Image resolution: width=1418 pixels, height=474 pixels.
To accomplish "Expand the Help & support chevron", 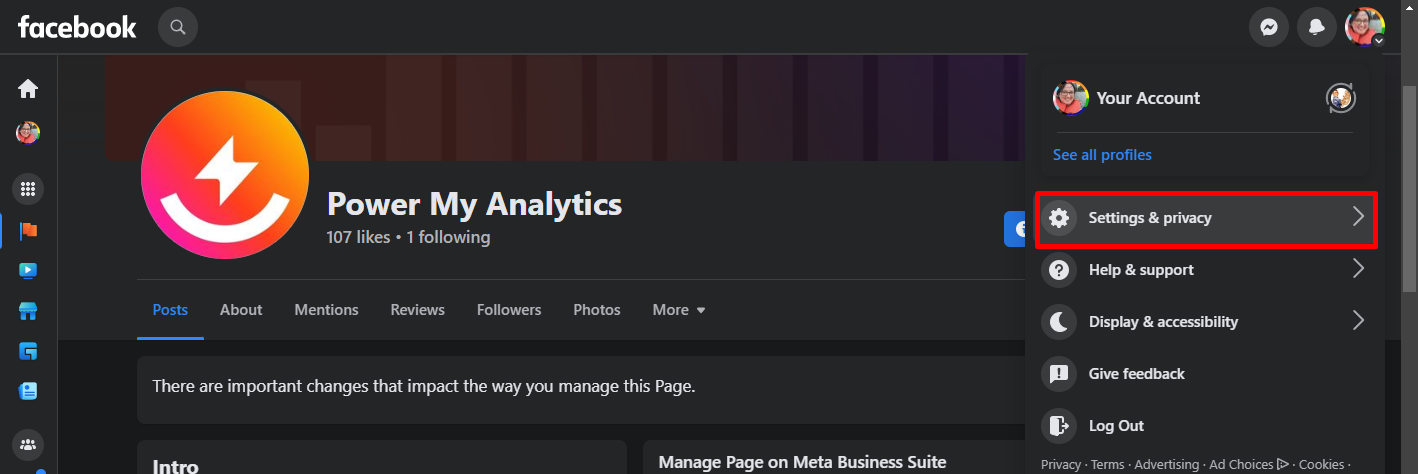I will pos(1357,269).
